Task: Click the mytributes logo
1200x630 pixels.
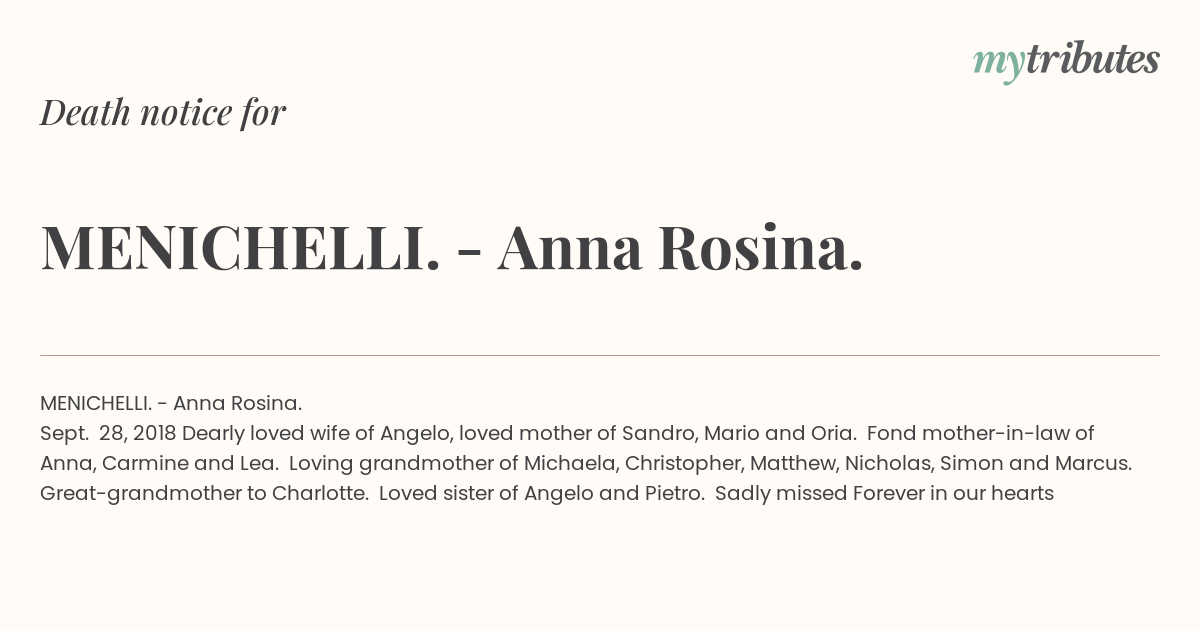Action: click(x=1066, y=61)
